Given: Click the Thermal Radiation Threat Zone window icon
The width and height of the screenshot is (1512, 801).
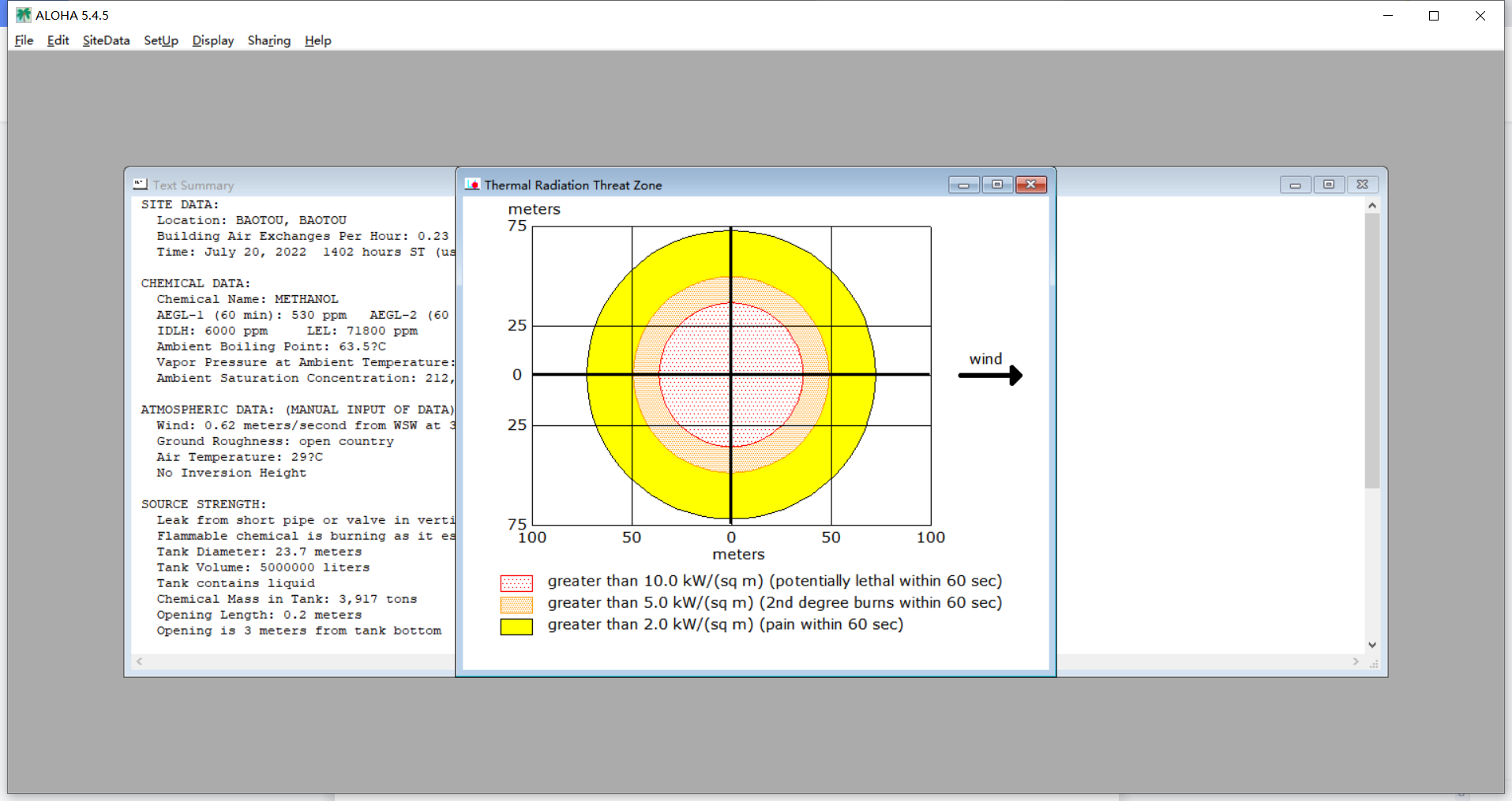Looking at the screenshot, I should 472,185.
